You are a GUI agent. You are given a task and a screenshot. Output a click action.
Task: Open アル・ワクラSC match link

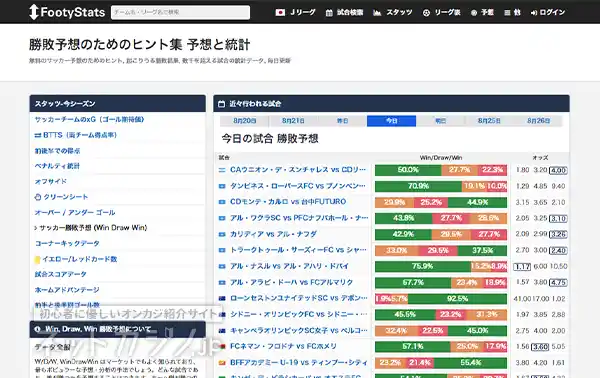(299, 218)
